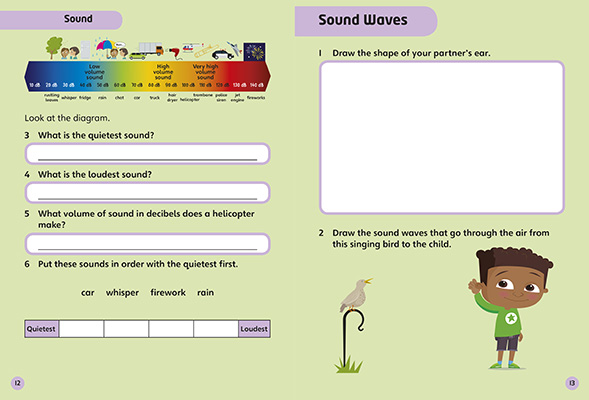
Task: Click the grass tuft under the bird's perch
Action: (348, 365)
